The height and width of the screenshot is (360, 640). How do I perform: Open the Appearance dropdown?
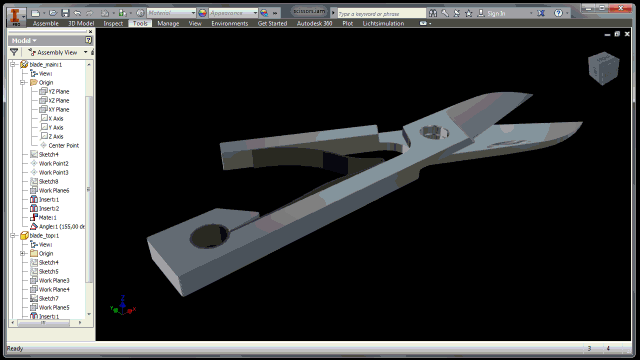(233, 13)
